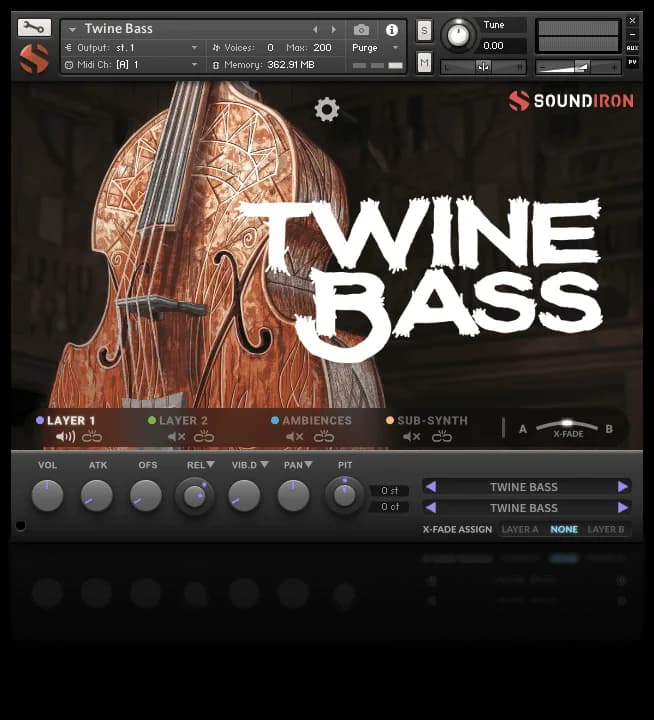
Task: Click Max voices value 200
Action: 322,48
